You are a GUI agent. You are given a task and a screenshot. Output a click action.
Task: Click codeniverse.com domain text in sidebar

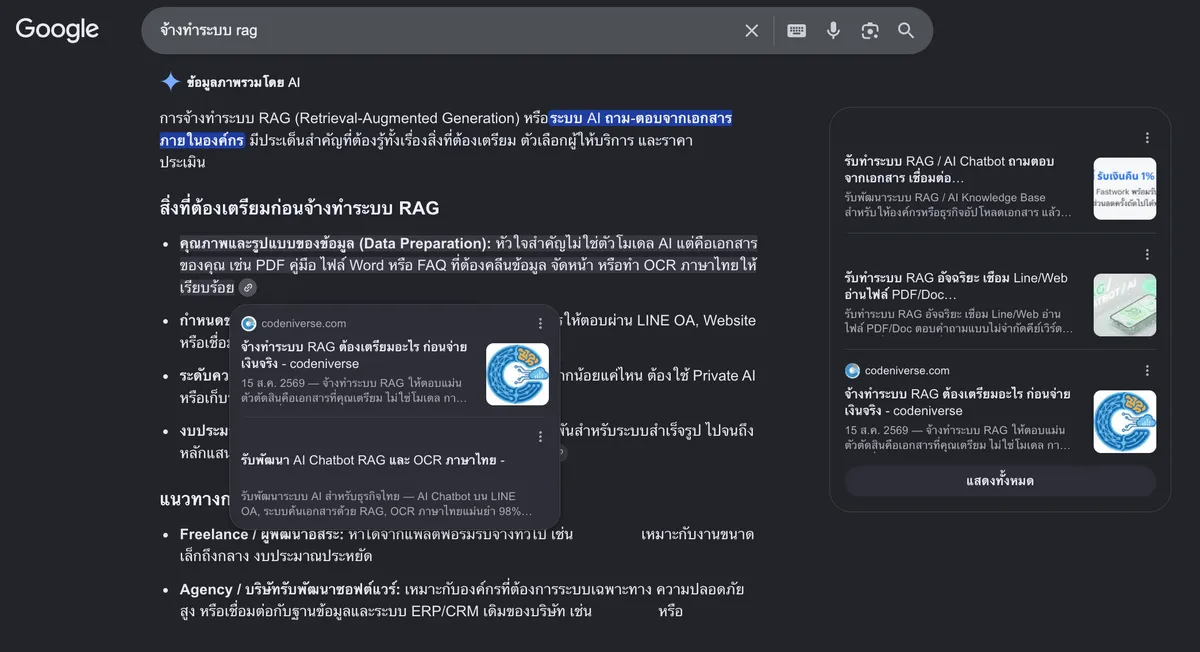pyautogui.click(x=907, y=370)
